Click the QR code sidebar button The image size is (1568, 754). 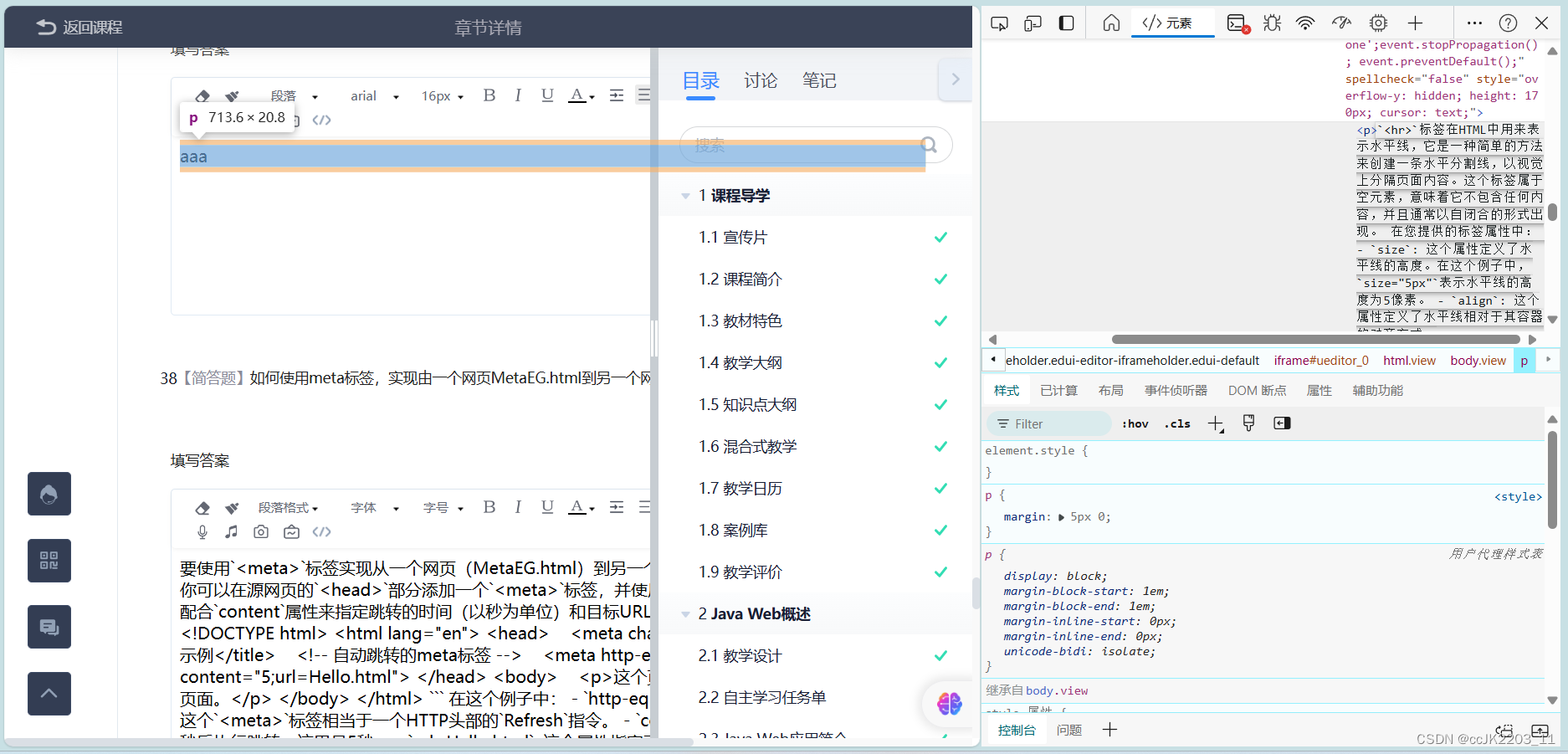49,561
